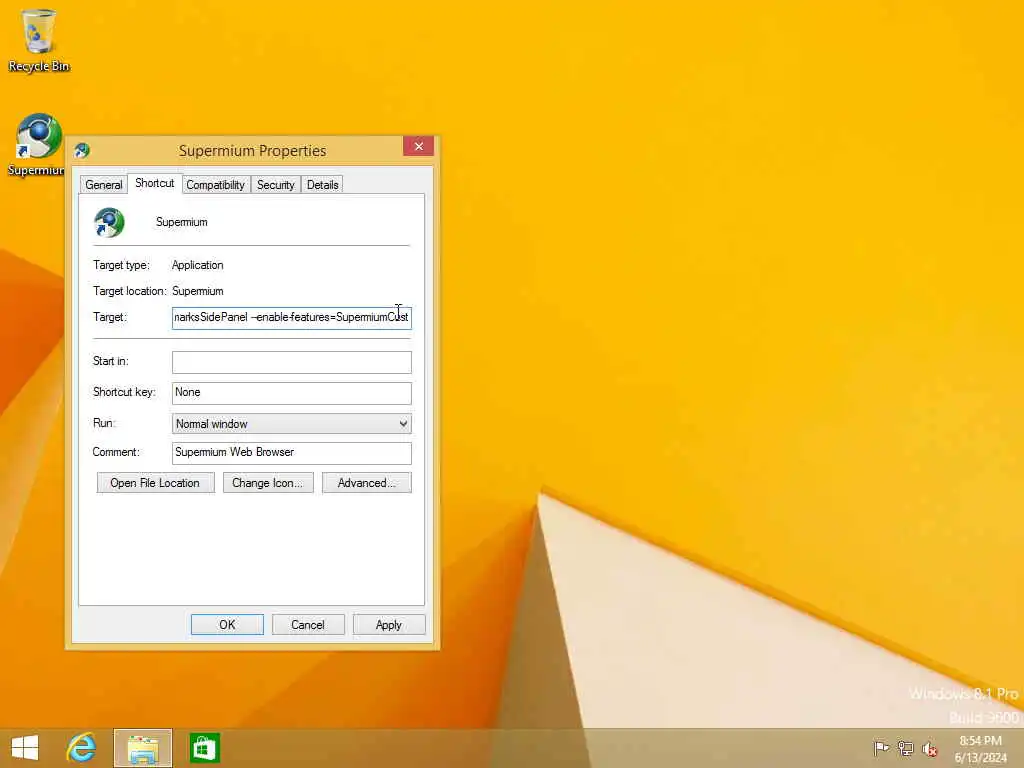Click the Open File Location button
The height and width of the screenshot is (768, 1024).
[x=155, y=483]
